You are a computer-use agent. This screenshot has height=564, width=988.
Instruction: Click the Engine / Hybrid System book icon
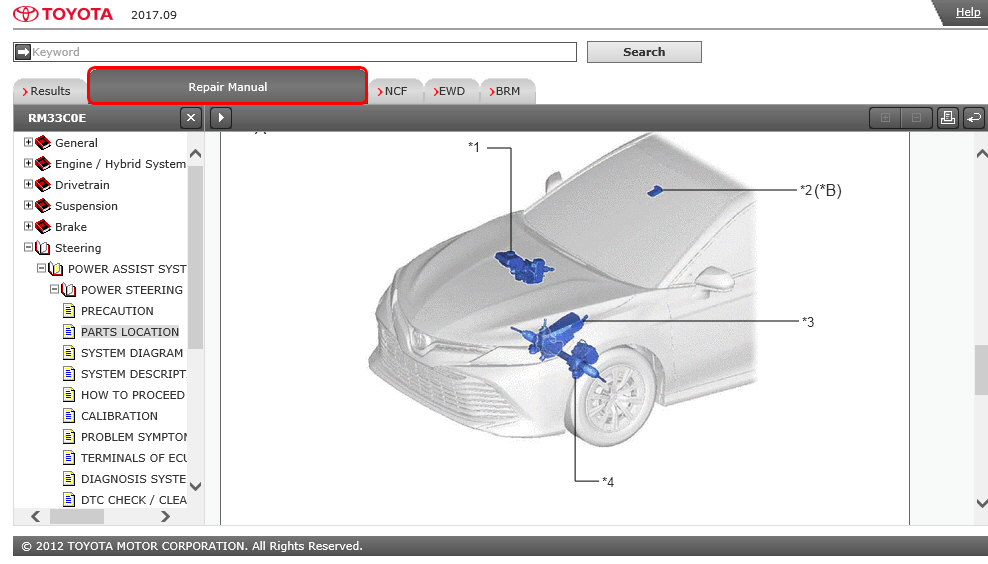43,164
